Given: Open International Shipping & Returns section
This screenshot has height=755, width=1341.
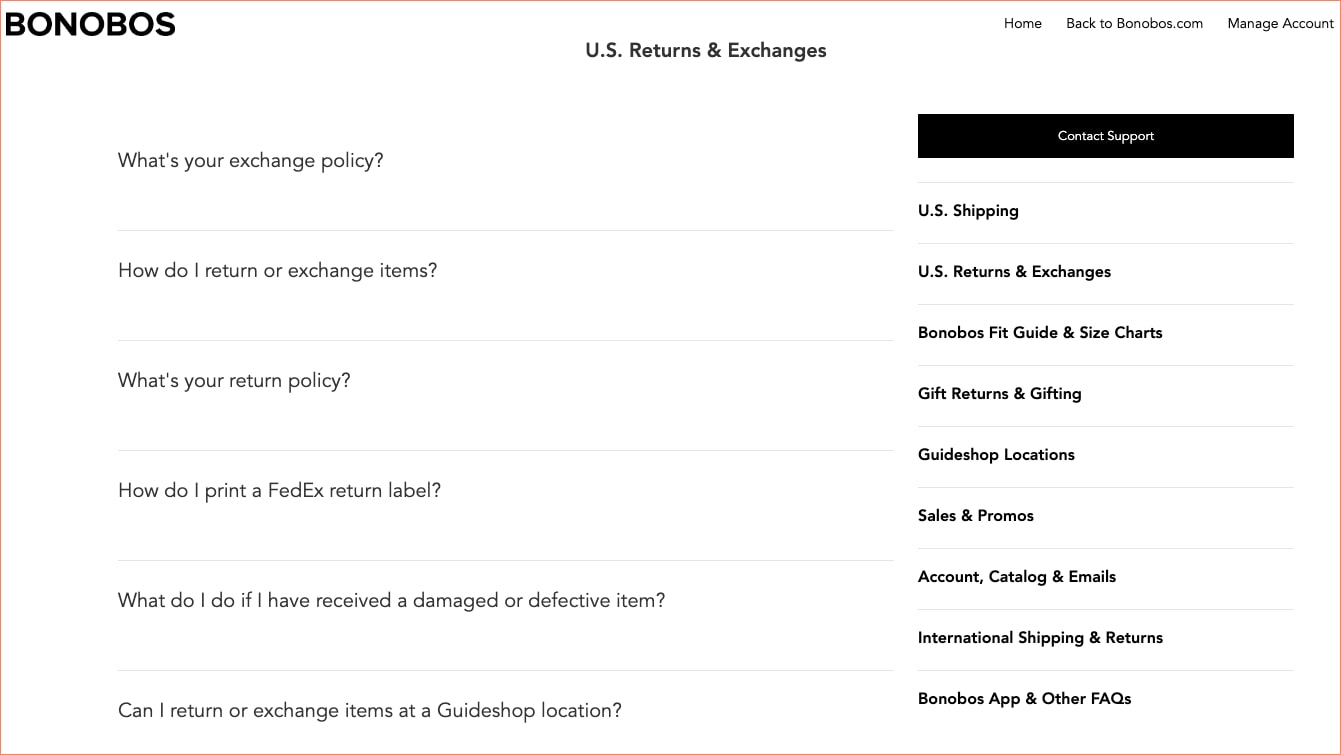Looking at the screenshot, I should tap(1040, 637).
